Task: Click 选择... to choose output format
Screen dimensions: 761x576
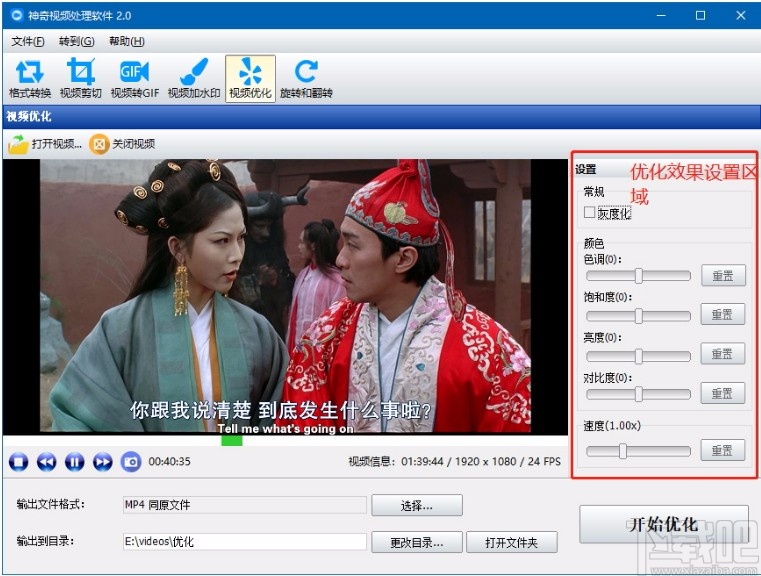Action: click(417, 506)
